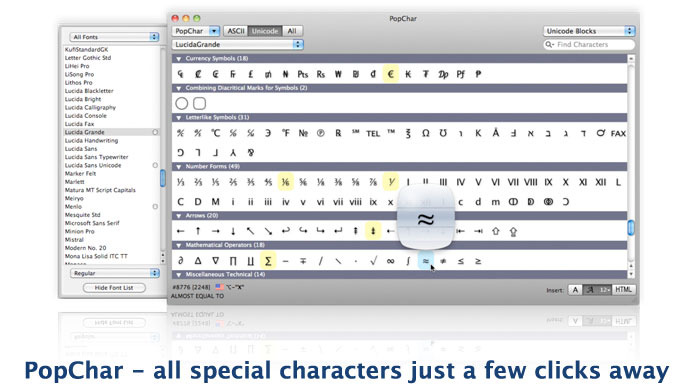Viewport: 694px width, 384px height.
Task: Select Microsoft Sans Serif in font list
Action: (92, 223)
